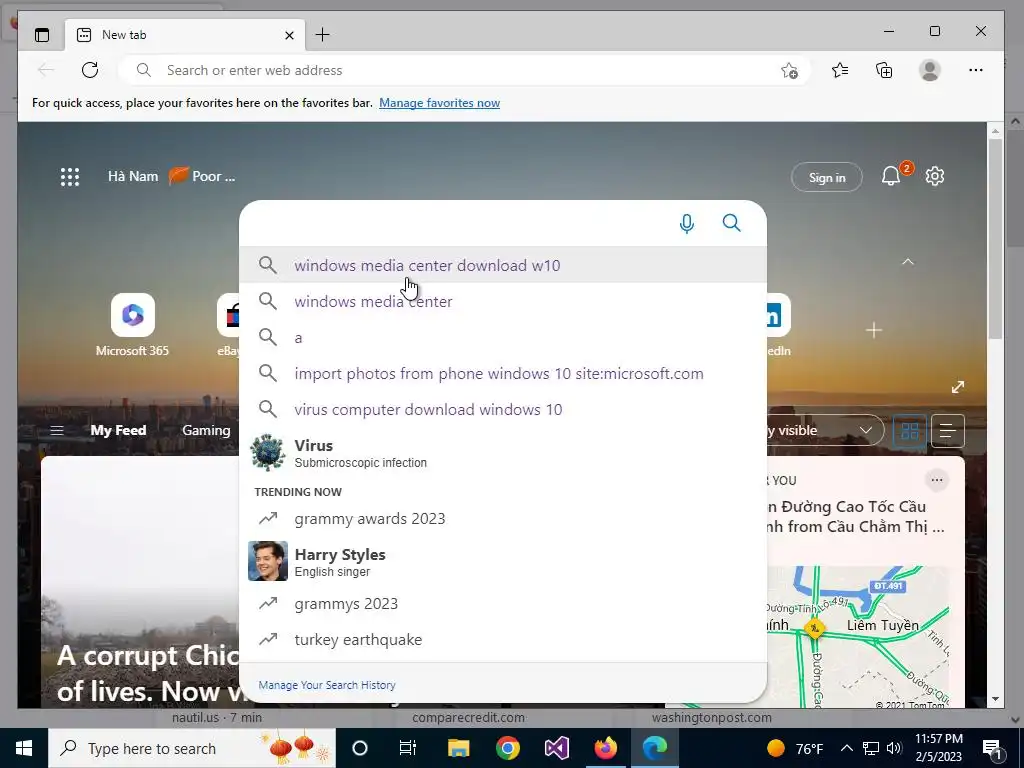Open a new tab with the plus button
1024x768 pixels.
pyautogui.click(x=323, y=35)
